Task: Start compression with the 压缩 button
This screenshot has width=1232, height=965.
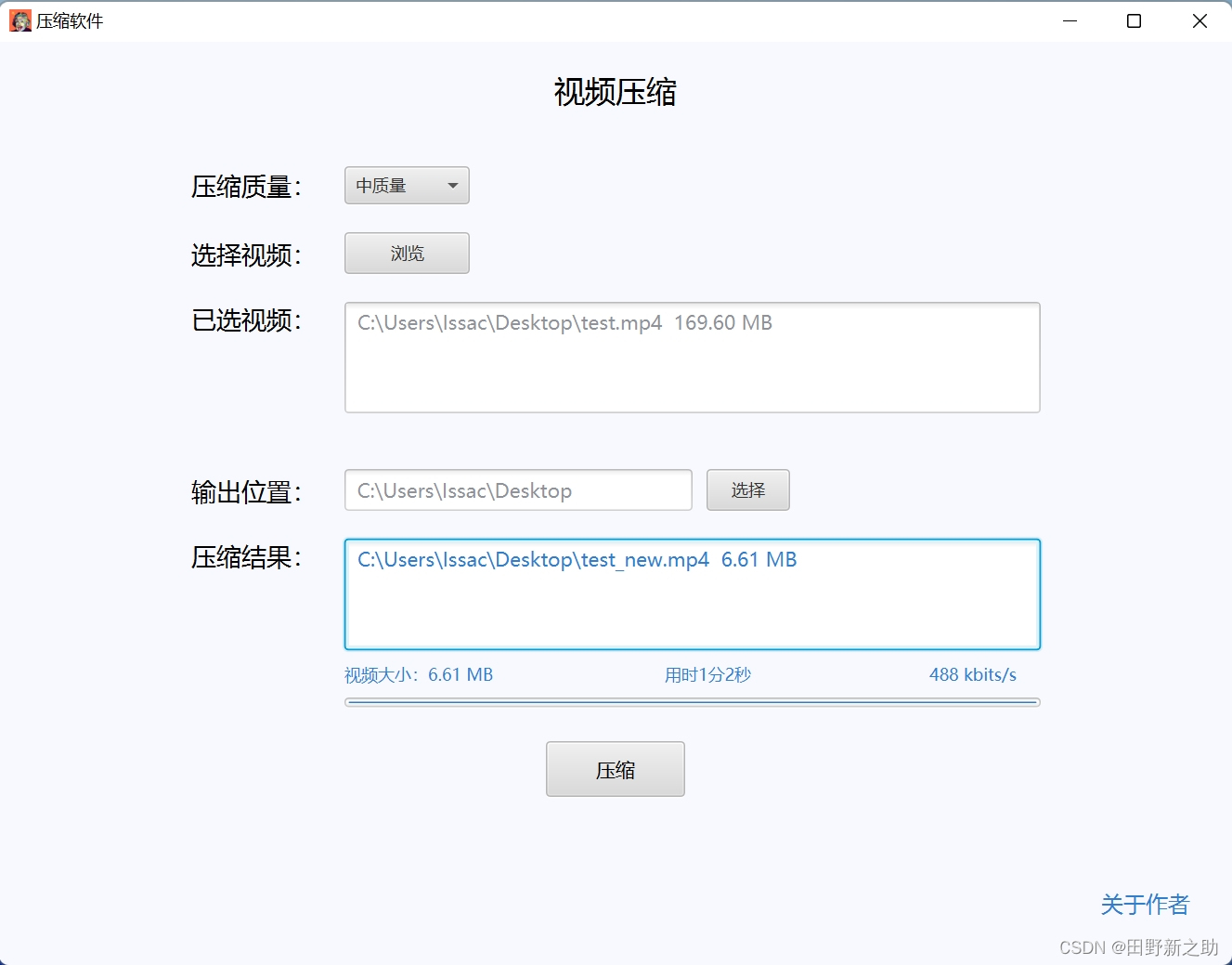Action: 616,769
